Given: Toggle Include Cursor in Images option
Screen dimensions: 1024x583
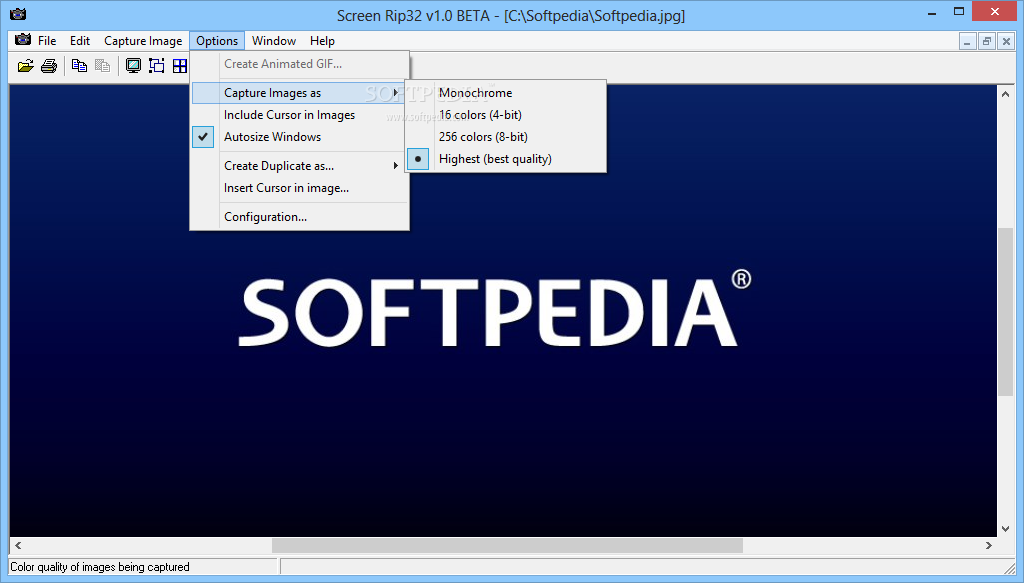Looking at the screenshot, I should [300, 115].
